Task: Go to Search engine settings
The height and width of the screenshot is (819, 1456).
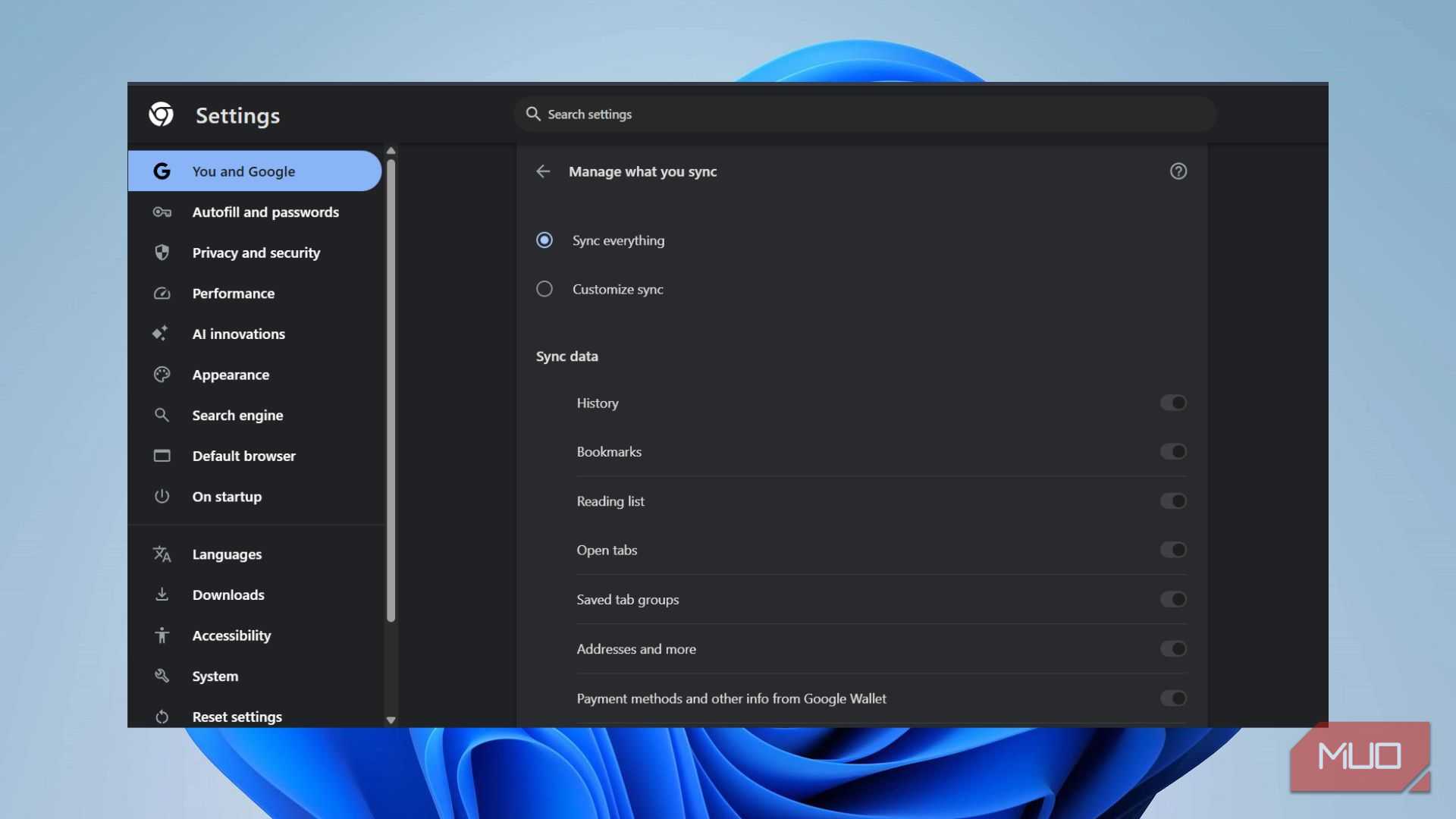Action: [x=255, y=415]
